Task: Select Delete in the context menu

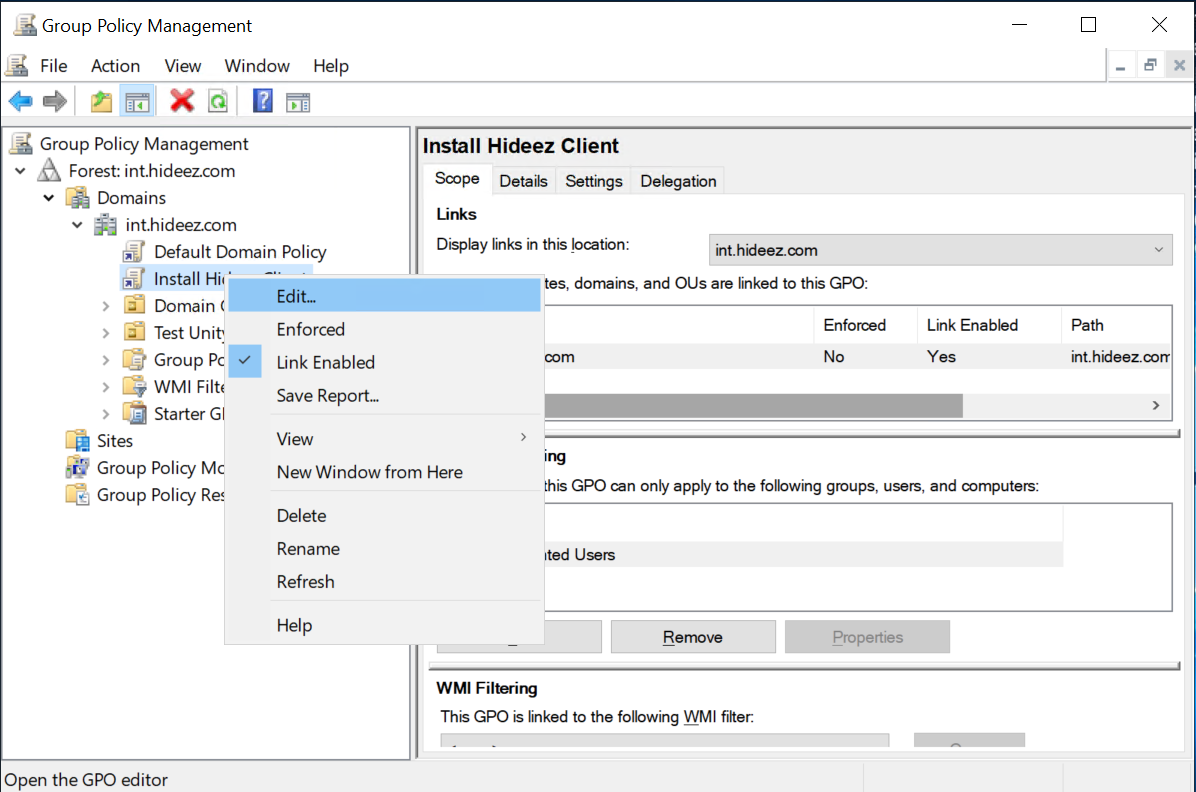Action: click(x=386, y=516)
